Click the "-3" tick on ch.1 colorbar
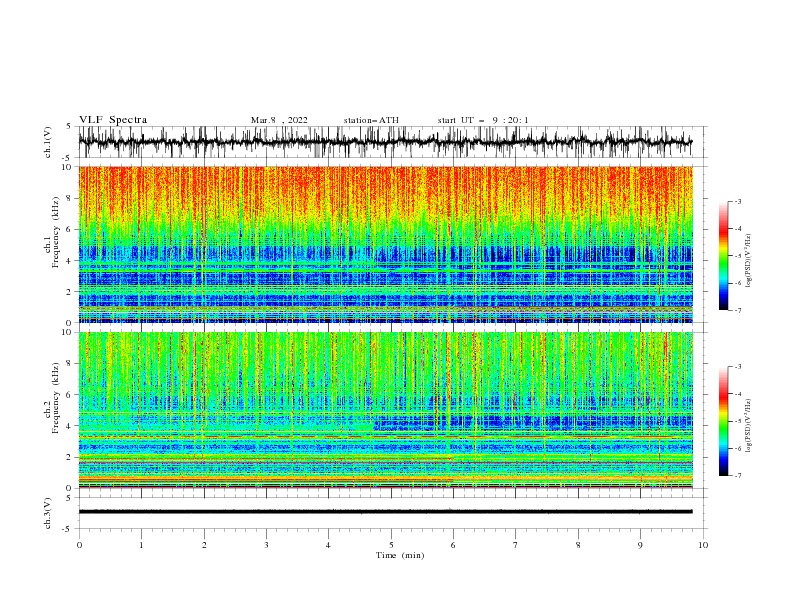The height and width of the screenshot is (612, 792). coord(737,201)
